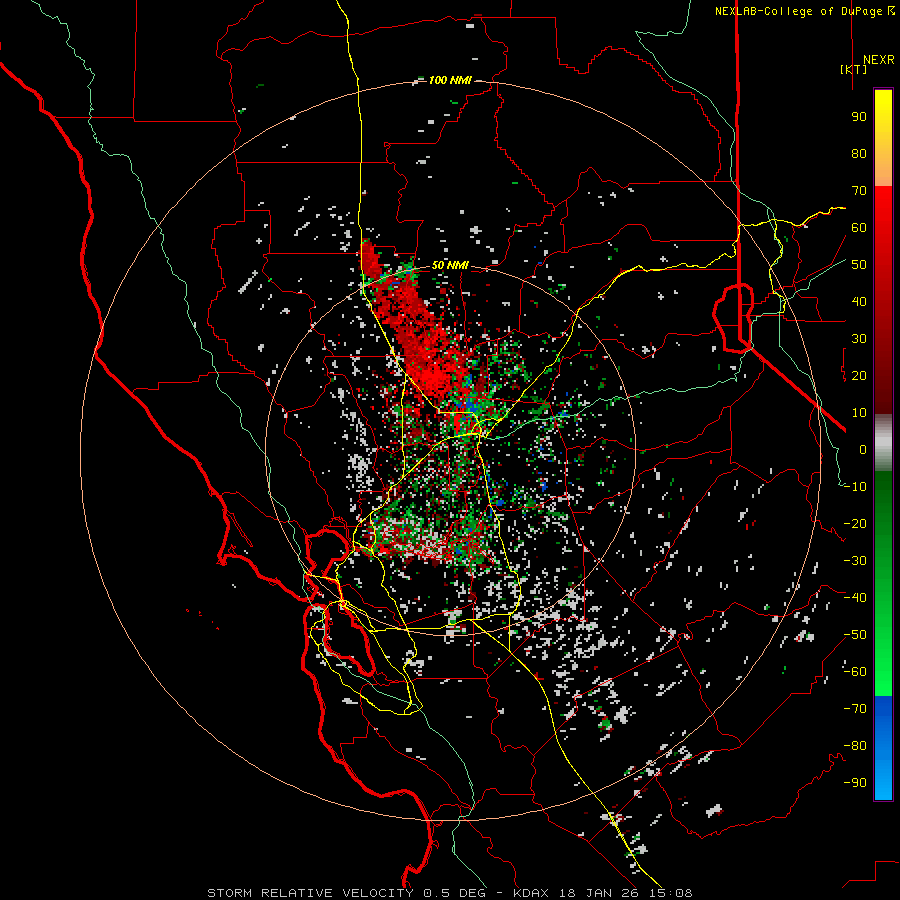Click the 60 value on velocity scale
The width and height of the screenshot is (900, 900).
coord(859,227)
